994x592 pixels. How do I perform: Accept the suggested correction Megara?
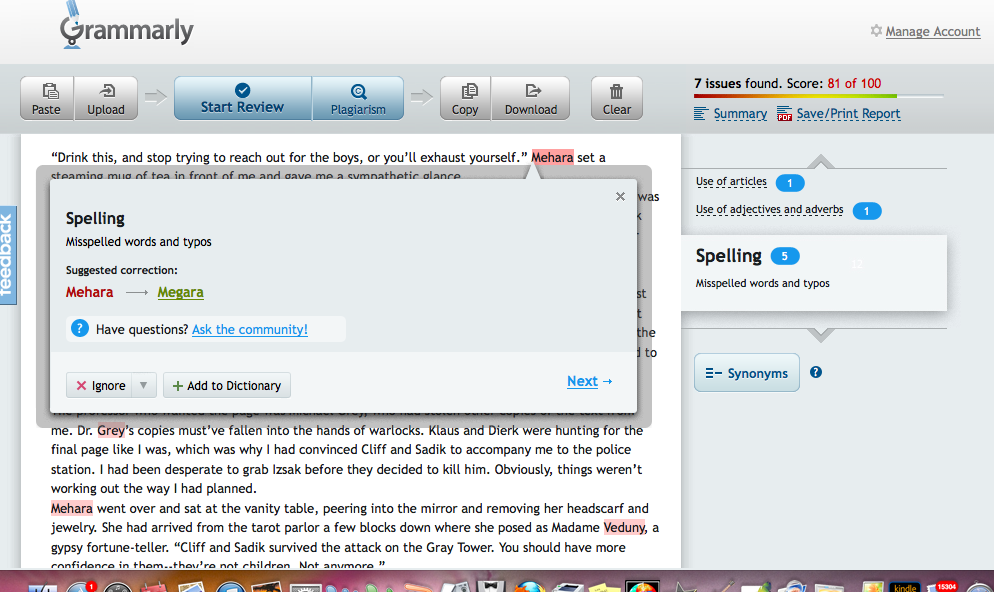click(181, 292)
